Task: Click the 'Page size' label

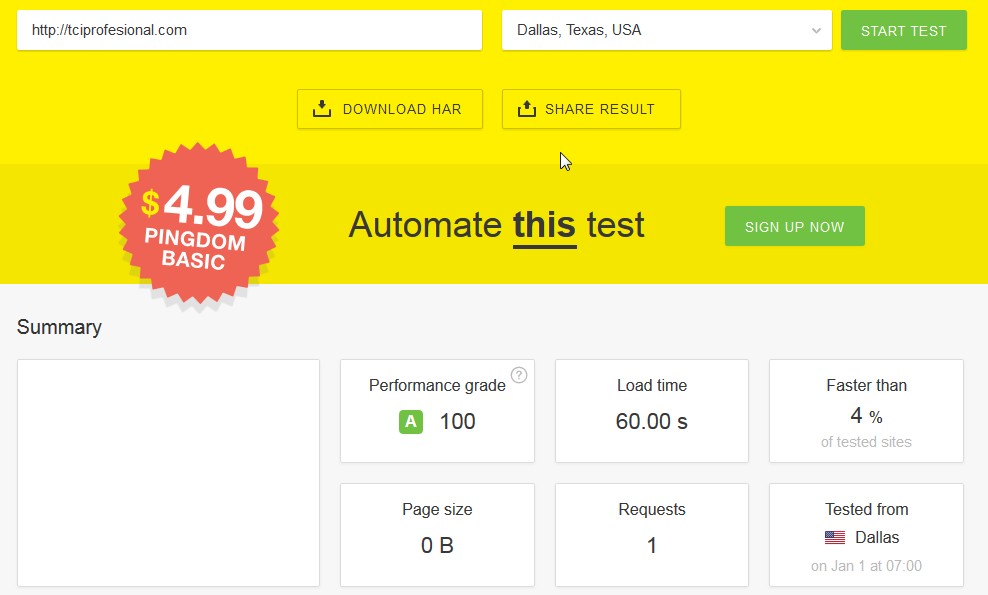Action: 437,509
